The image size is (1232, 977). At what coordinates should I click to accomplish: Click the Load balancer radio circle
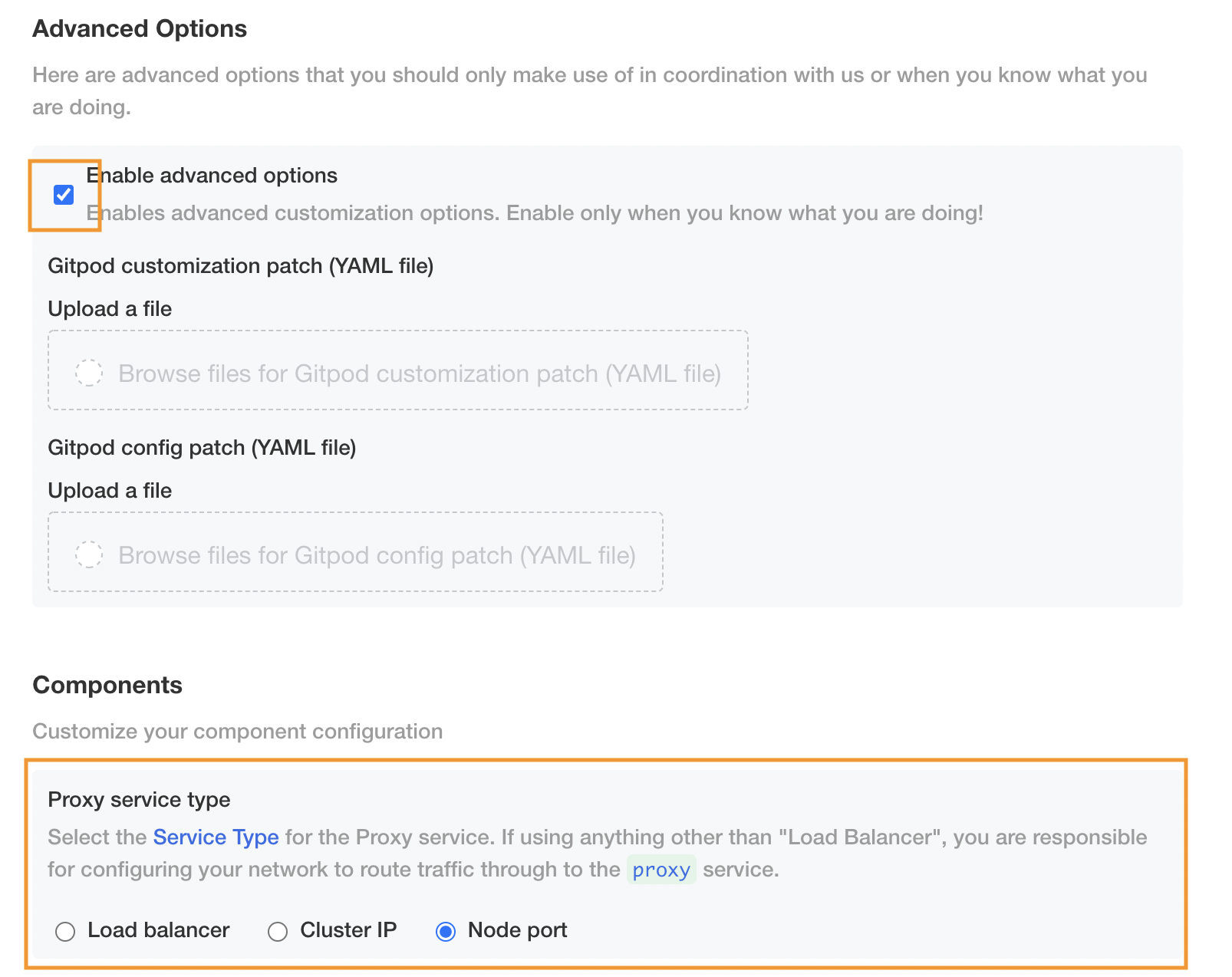coord(65,931)
